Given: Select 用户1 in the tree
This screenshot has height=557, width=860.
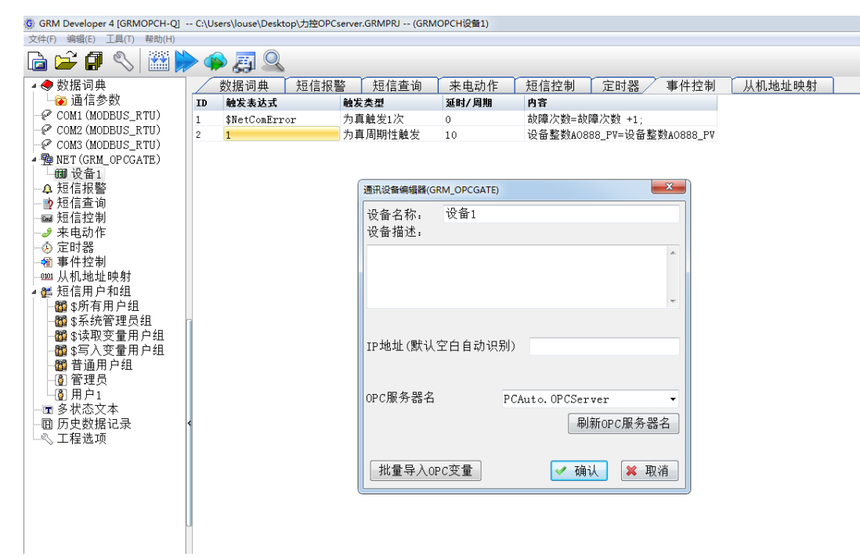Looking at the screenshot, I should pos(86,394).
